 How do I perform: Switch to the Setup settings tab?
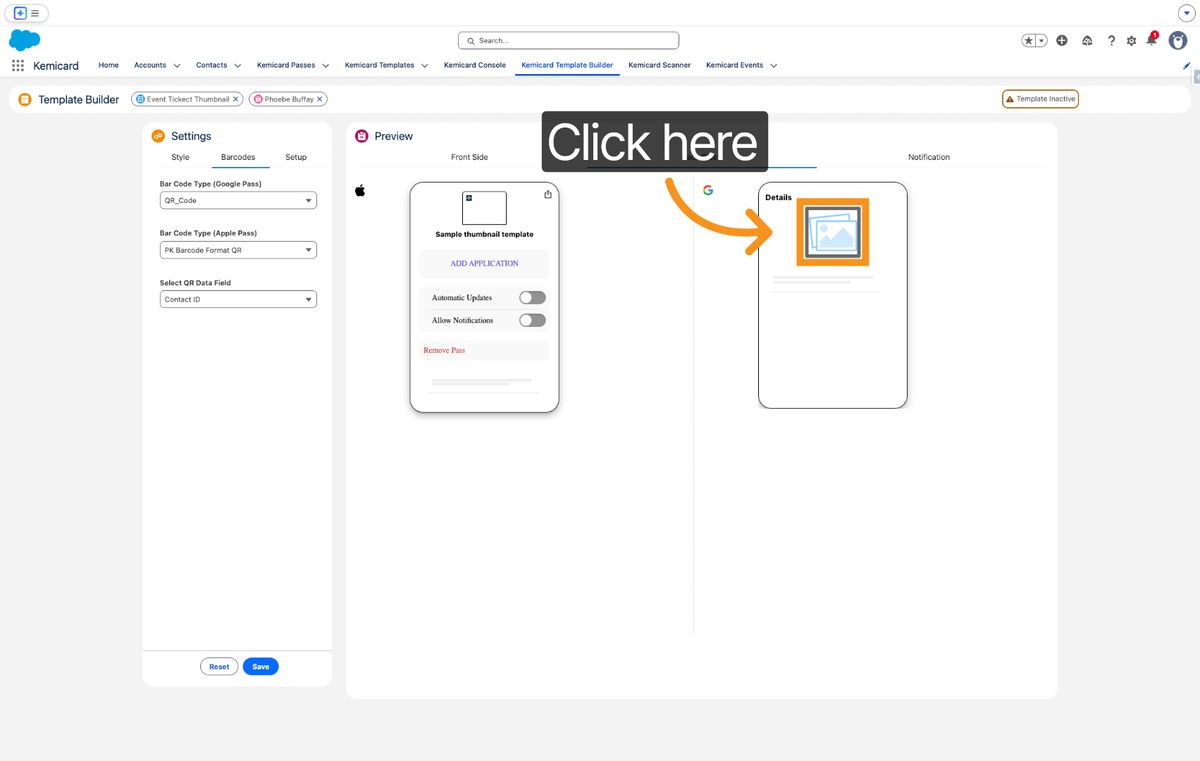tap(296, 157)
